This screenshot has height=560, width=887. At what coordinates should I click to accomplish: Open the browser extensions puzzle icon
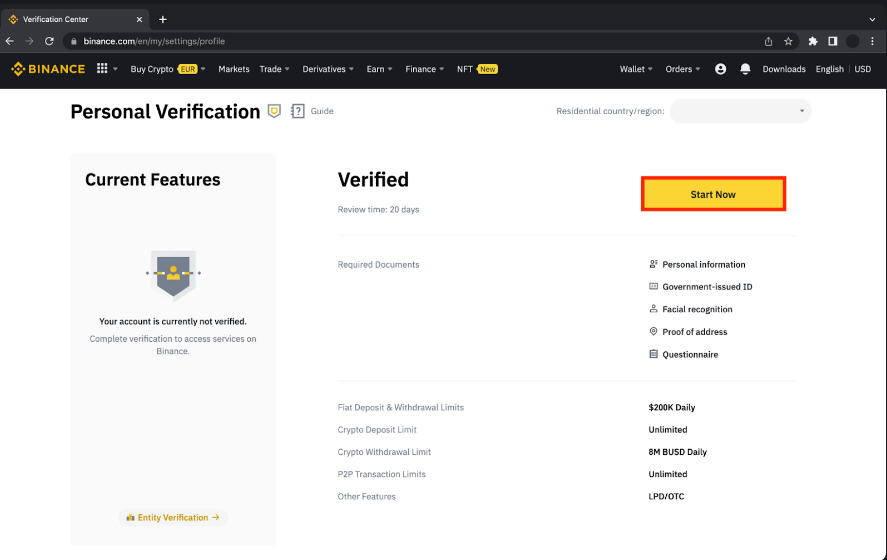tap(813, 41)
